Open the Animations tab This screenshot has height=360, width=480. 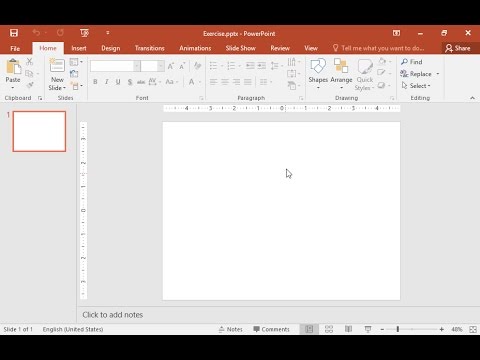[195, 48]
